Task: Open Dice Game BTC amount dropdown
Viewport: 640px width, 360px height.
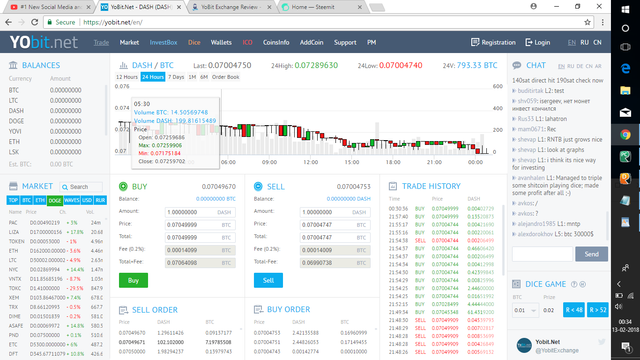Action: pos(525,310)
